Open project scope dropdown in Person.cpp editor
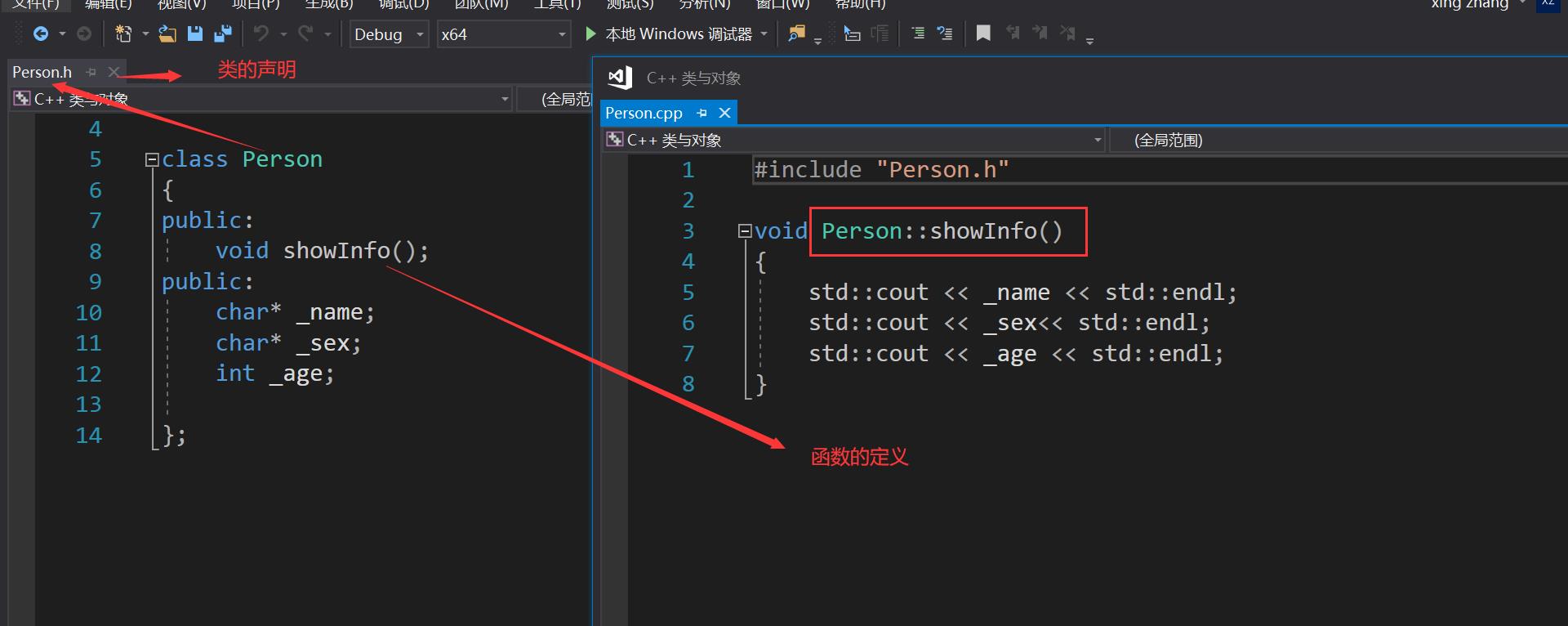This screenshot has width=1568, height=626. (854, 140)
